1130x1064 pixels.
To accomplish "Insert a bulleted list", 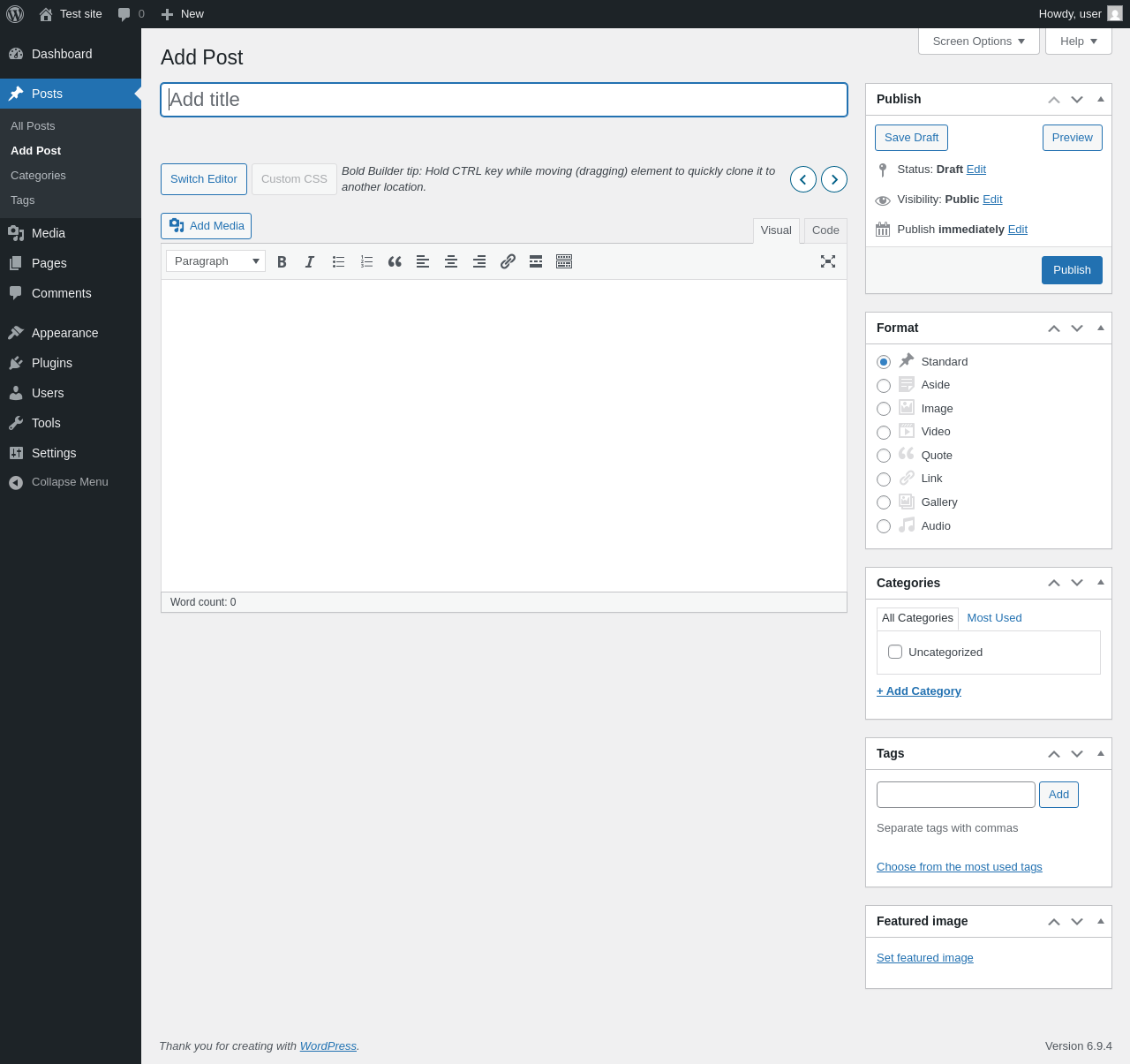I will 338,261.
